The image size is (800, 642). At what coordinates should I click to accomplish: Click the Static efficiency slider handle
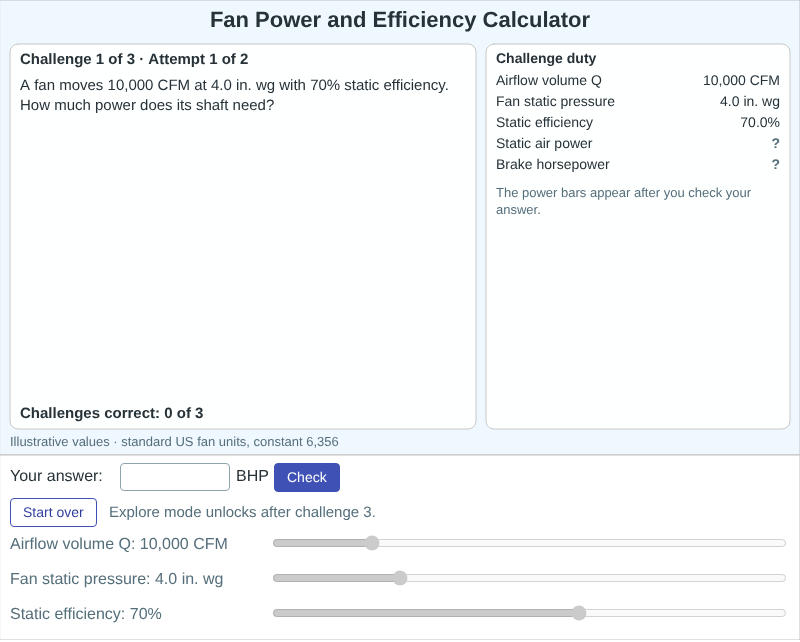[x=579, y=613]
